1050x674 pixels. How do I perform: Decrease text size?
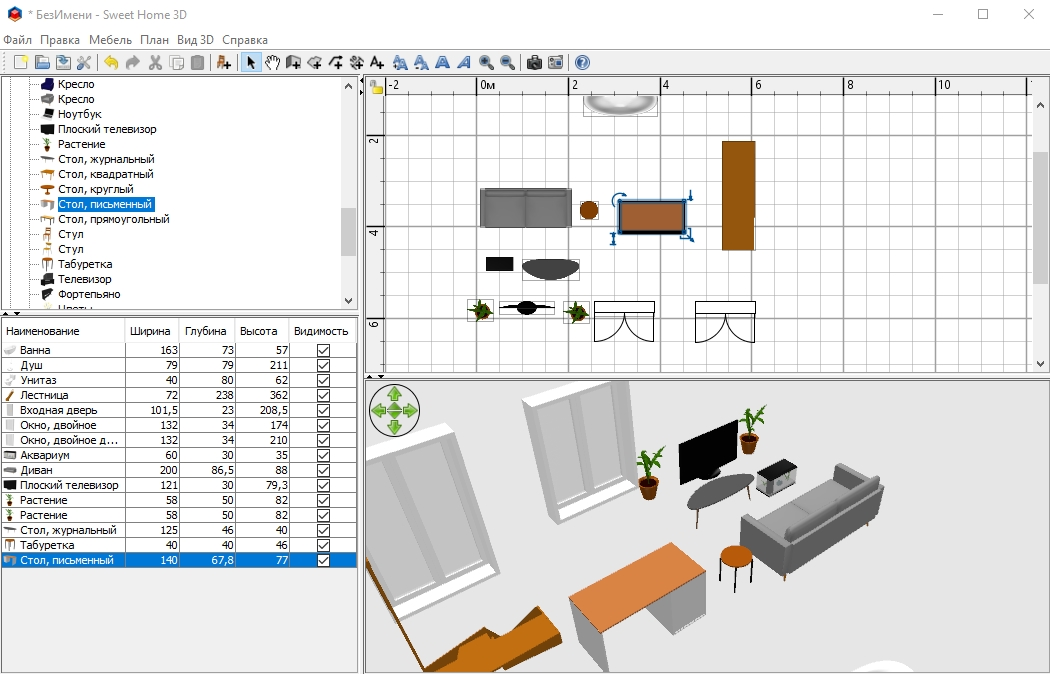pos(421,62)
